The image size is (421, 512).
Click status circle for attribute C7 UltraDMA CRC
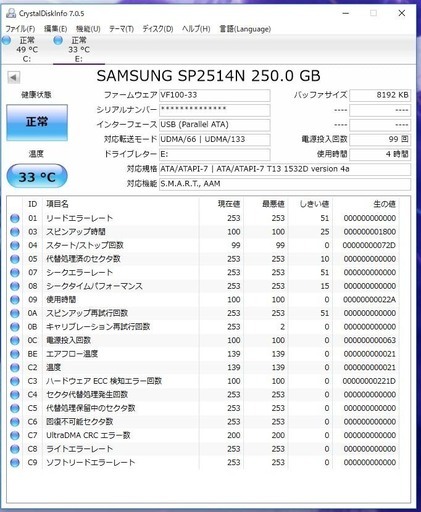(x=15, y=436)
